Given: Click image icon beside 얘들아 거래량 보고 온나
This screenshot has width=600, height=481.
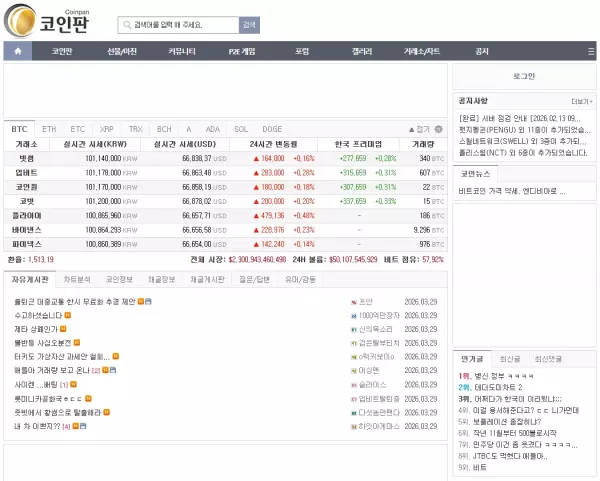Looking at the screenshot, I should (x=113, y=370).
